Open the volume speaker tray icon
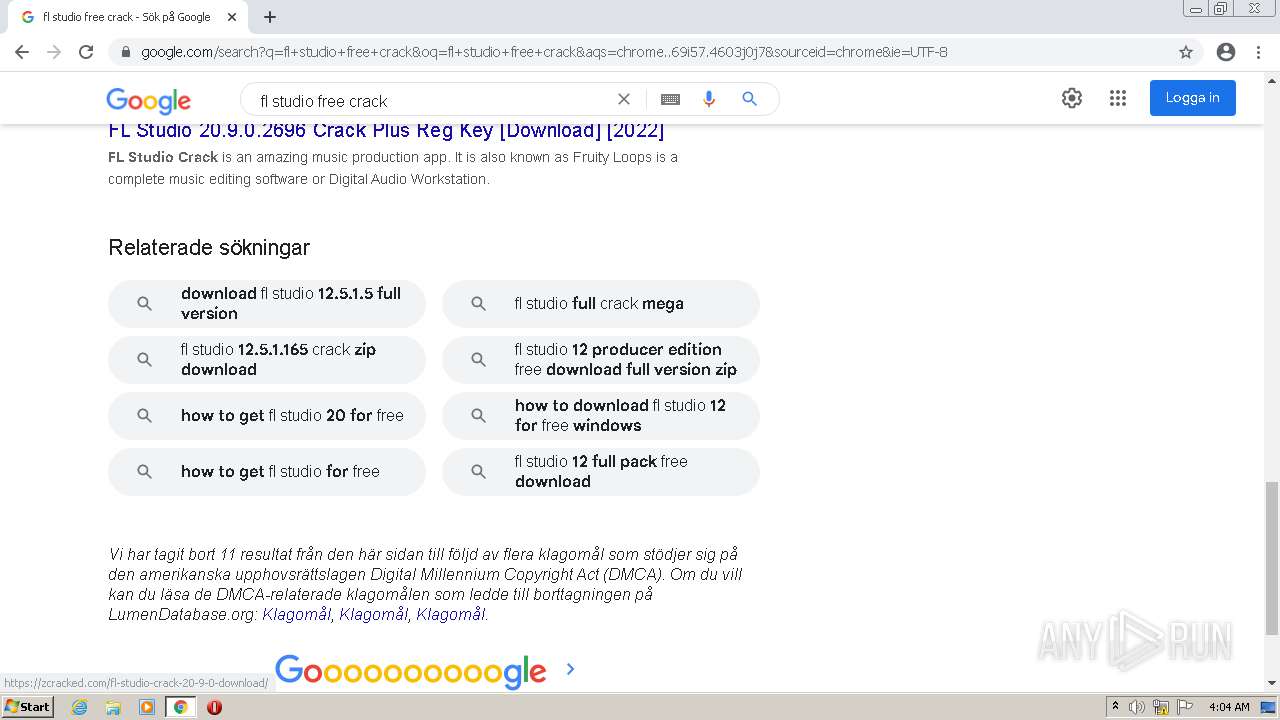Image resolution: width=1280 pixels, height=720 pixels. (1137, 707)
